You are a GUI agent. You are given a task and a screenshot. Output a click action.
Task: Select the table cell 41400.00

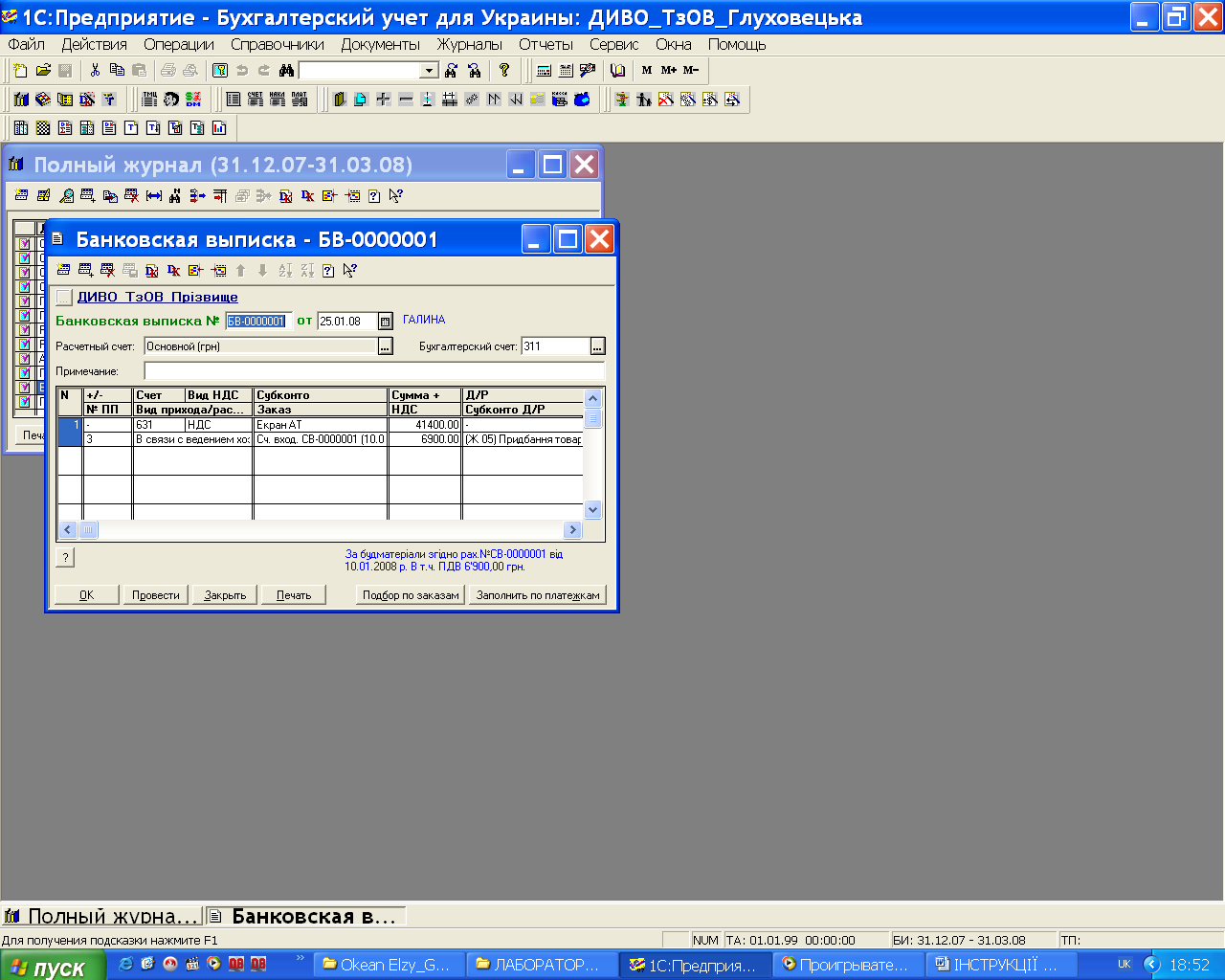pos(425,425)
